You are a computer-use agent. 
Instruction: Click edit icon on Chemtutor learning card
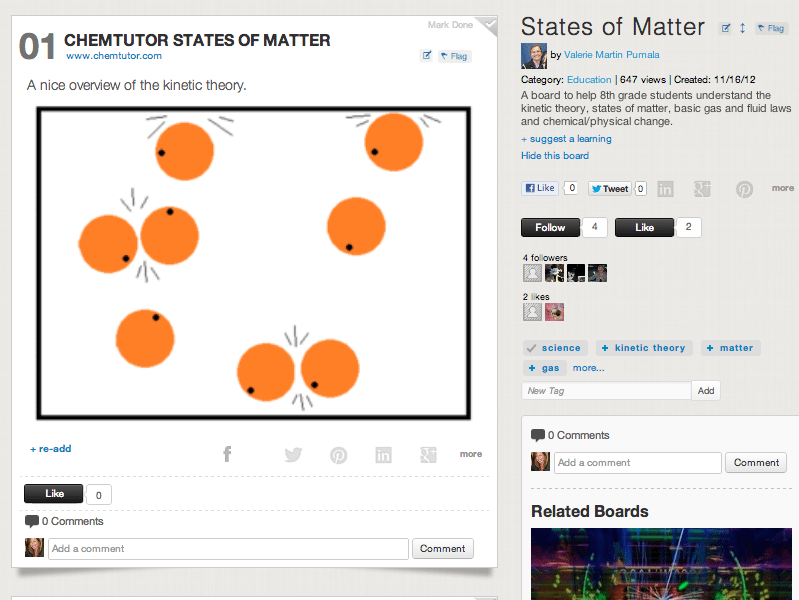click(x=427, y=56)
